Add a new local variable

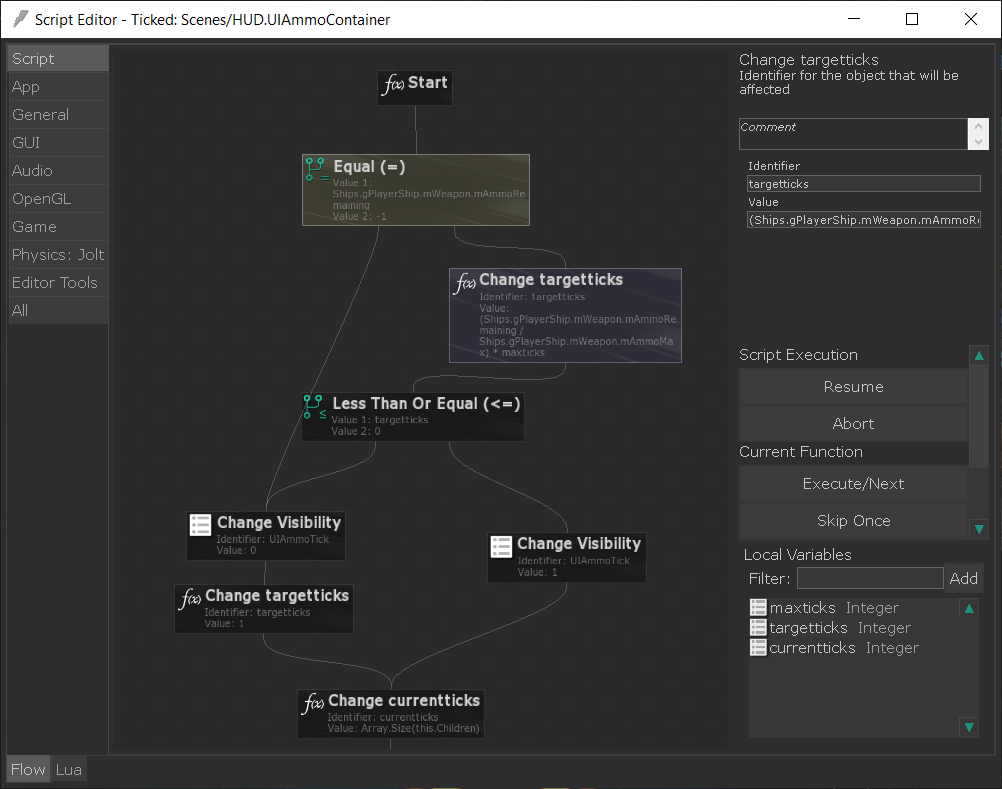tap(963, 578)
